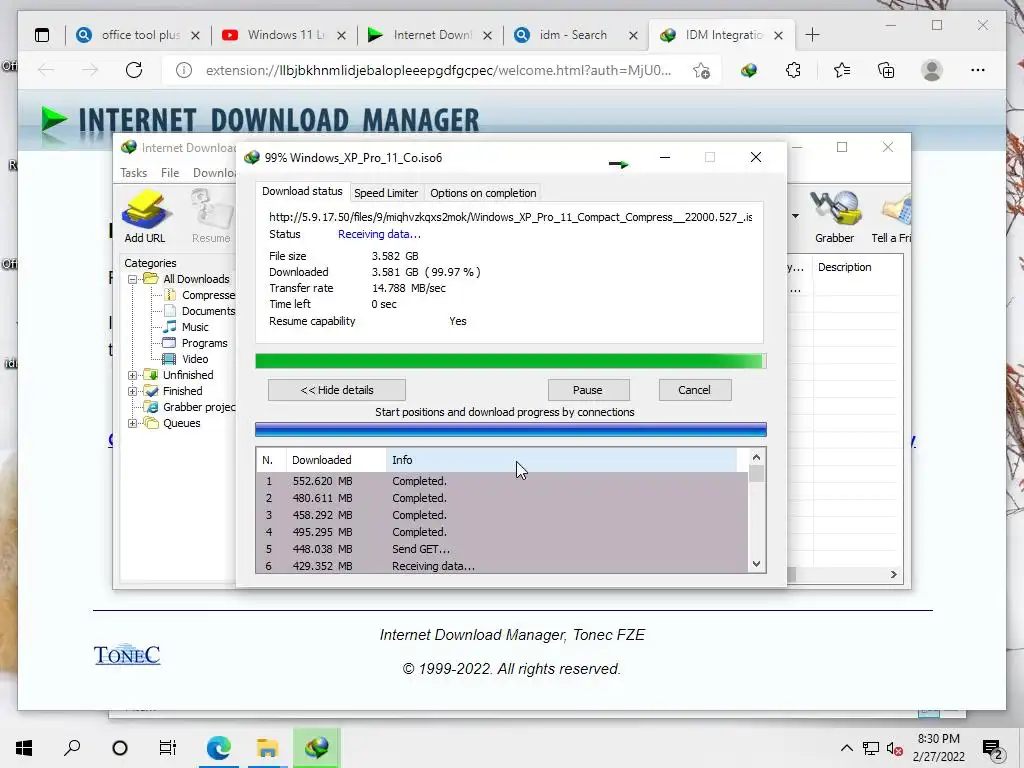1024x768 pixels.
Task: Click the IDM extension icon in browser toolbar
Action: 748,71
